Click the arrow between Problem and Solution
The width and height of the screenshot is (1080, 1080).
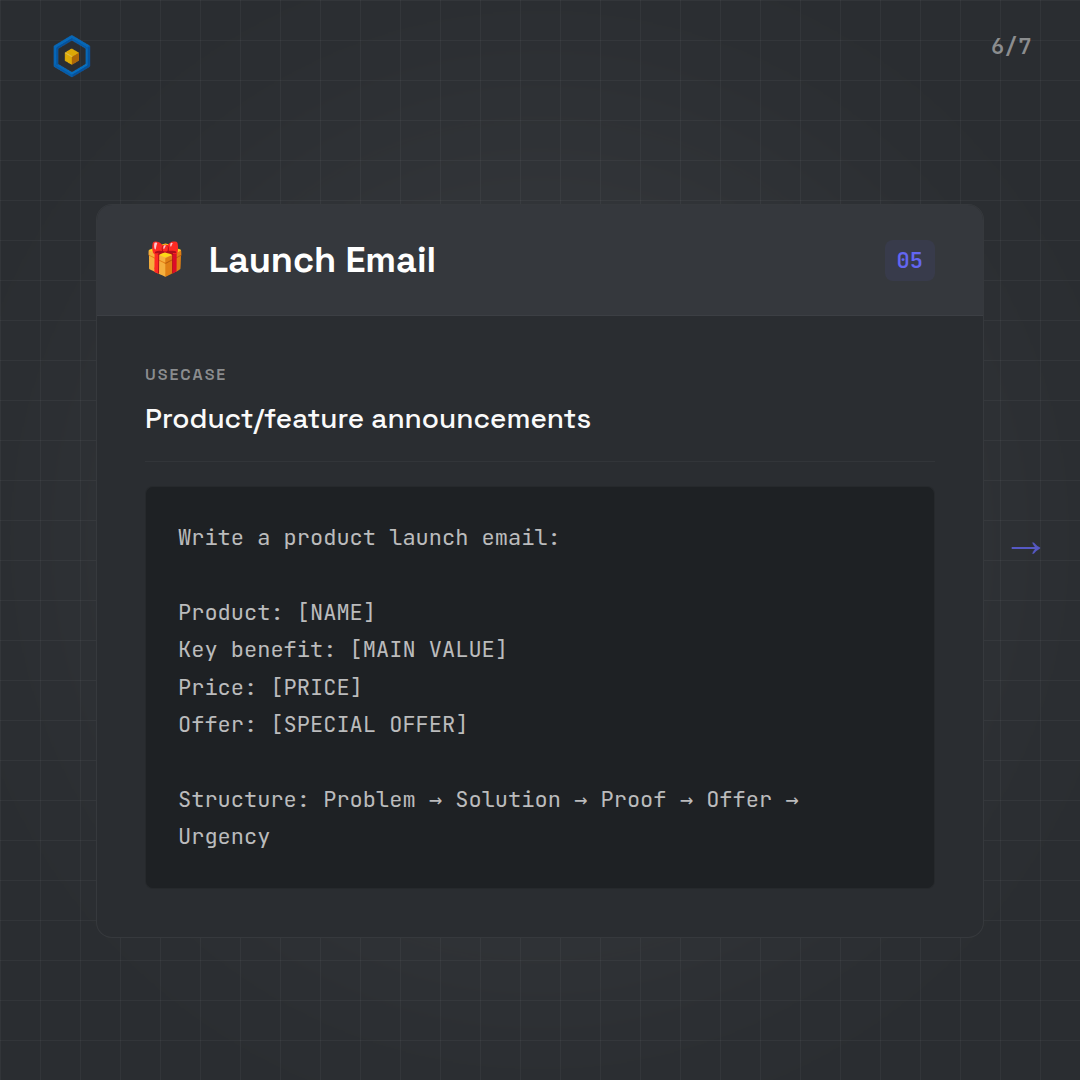tap(435, 800)
